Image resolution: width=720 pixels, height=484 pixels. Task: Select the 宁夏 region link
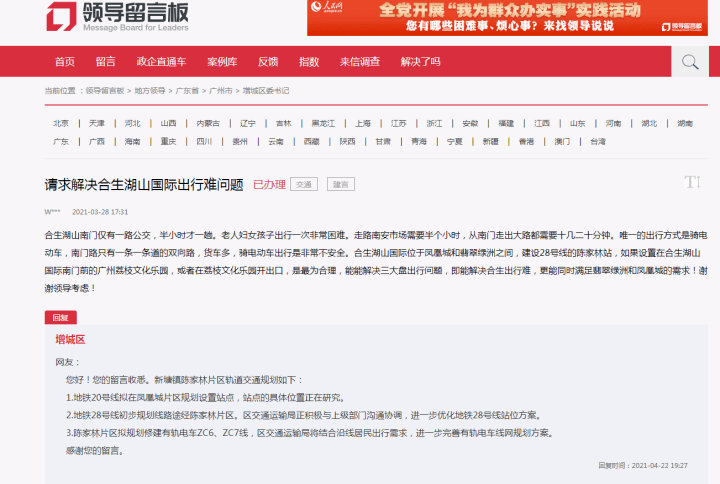[x=455, y=142]
